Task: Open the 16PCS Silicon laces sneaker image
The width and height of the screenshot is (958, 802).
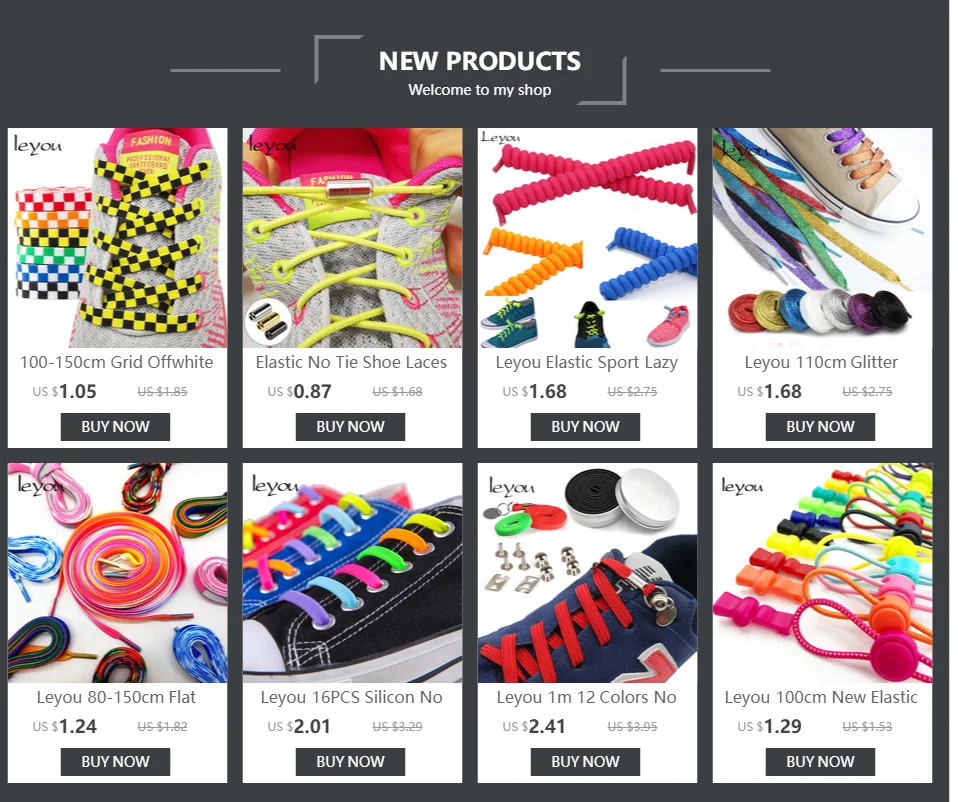Action: 353,572
